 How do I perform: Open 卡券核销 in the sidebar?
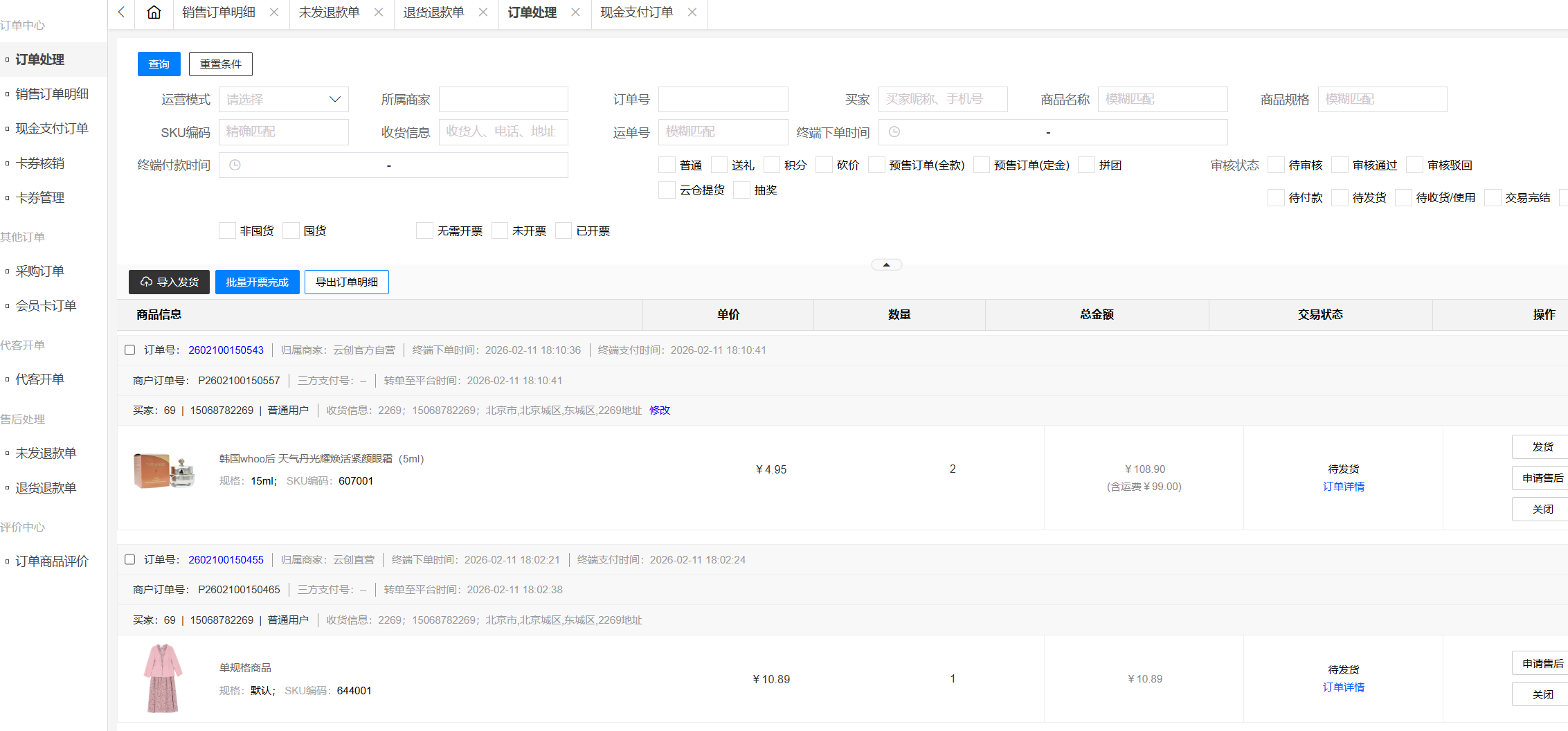(40, 163)
